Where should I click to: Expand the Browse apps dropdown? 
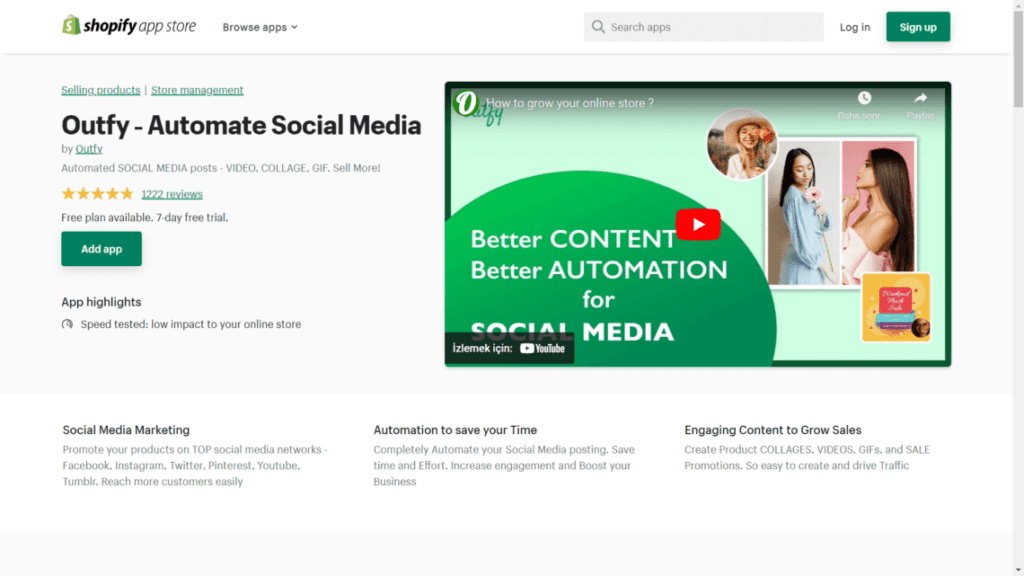[x=260, y=27]
